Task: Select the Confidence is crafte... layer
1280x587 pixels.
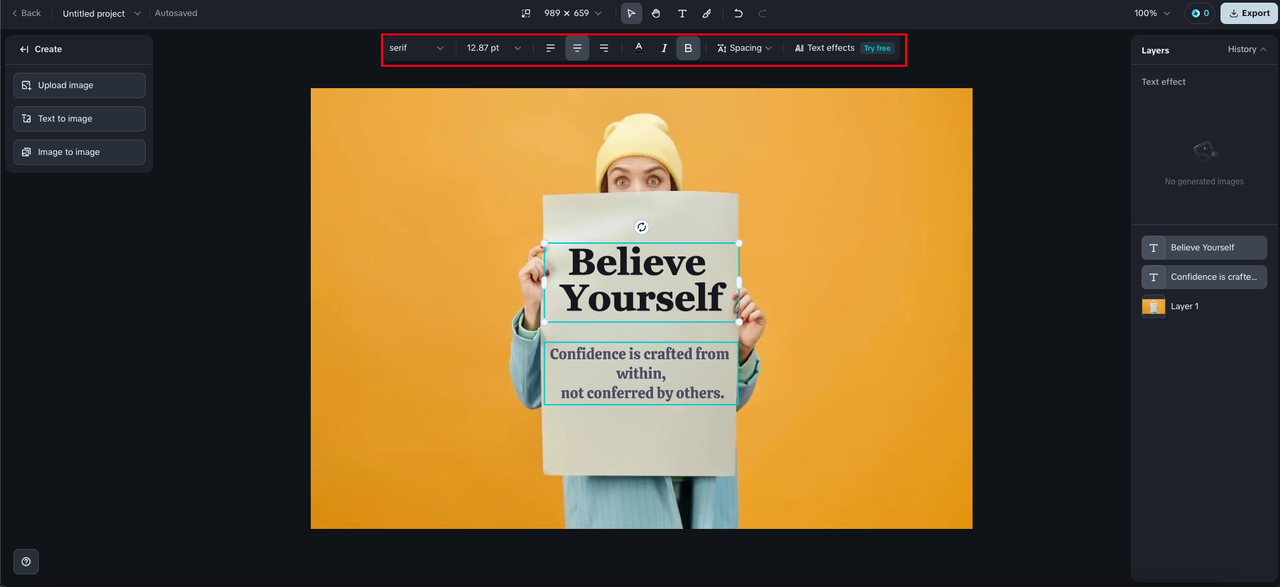Action: (x=1204, y=277)
